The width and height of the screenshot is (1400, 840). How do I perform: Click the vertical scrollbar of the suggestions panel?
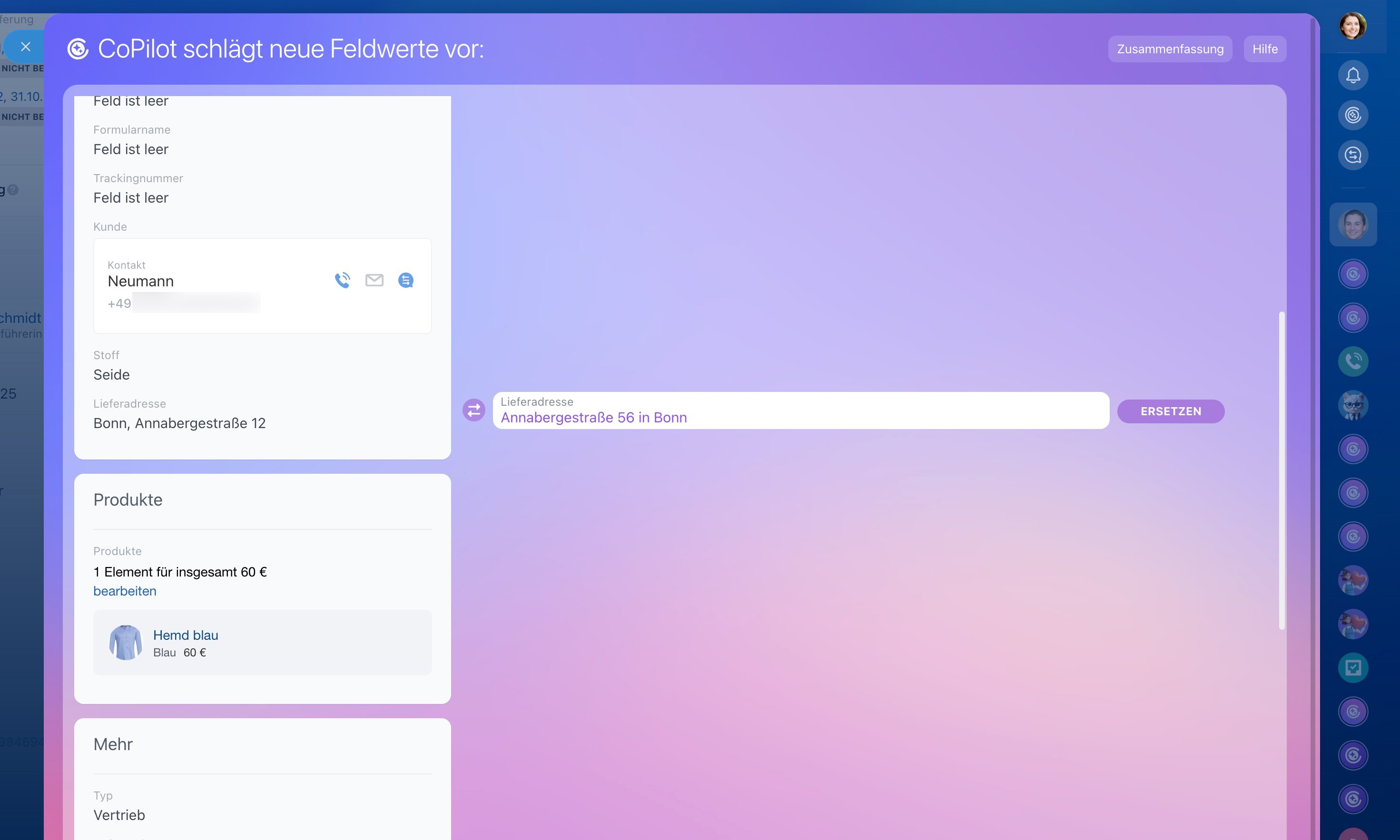point(1282,470)
